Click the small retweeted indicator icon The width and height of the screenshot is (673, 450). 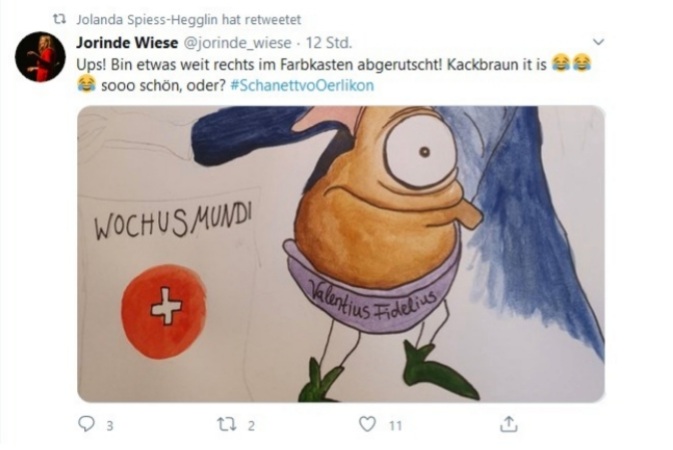[59, 19]
